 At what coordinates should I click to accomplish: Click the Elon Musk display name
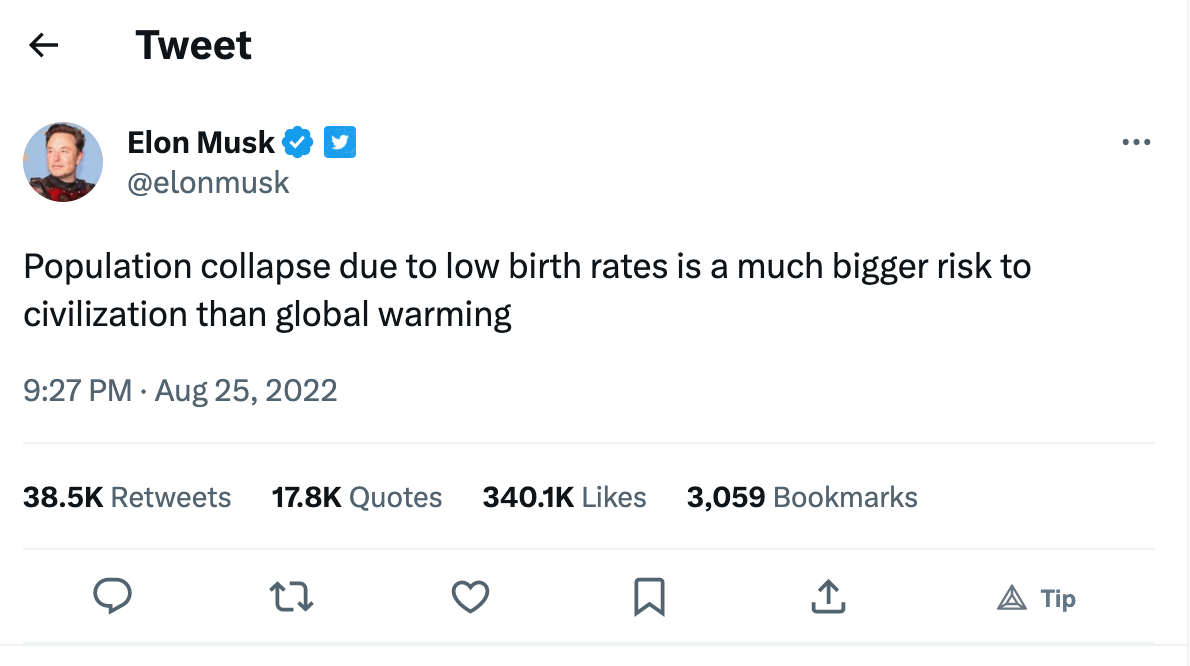[x=201, y=143]
